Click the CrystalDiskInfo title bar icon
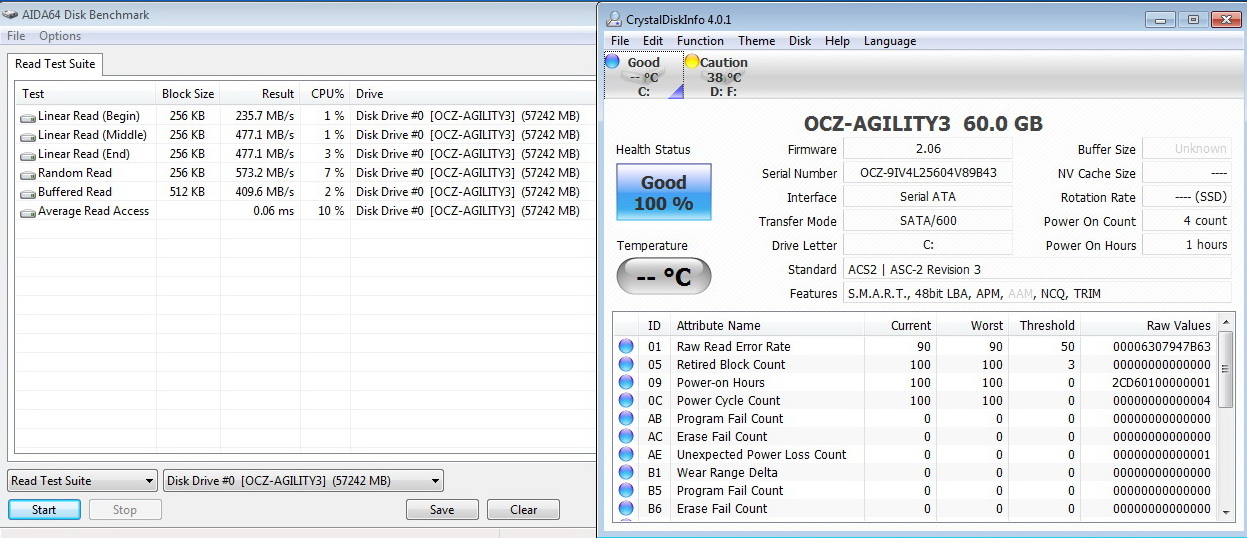Image resolution: width=1247 pixels, height=538 pixels. (x=613, y=19)
